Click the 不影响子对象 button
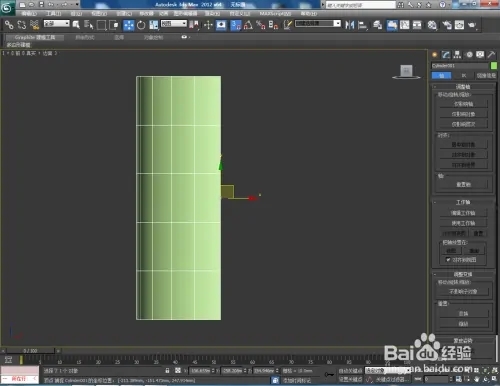 tap(463, 291)
